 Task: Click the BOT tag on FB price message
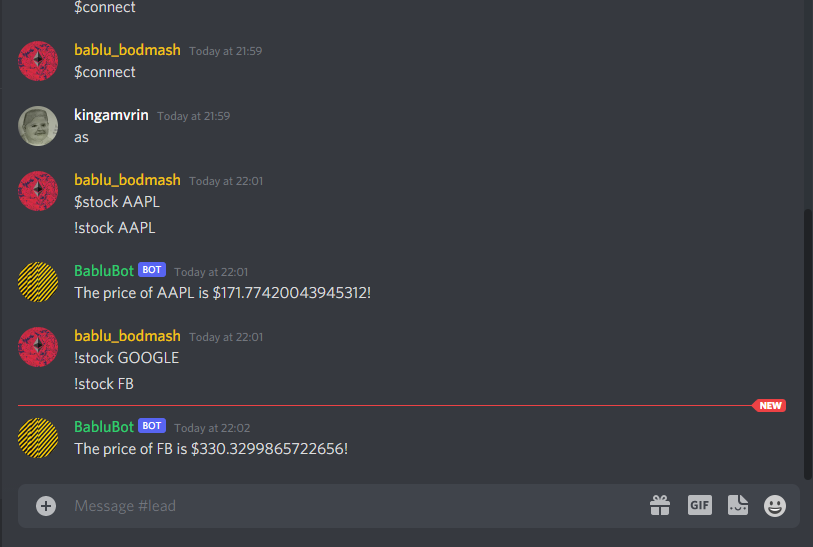tap(152, 426)
